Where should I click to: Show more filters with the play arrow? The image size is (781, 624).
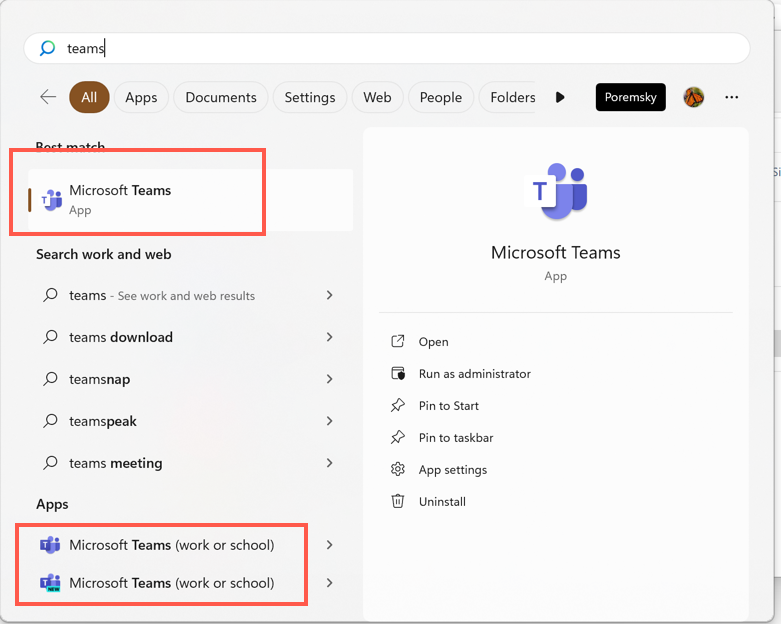(560, 97)
